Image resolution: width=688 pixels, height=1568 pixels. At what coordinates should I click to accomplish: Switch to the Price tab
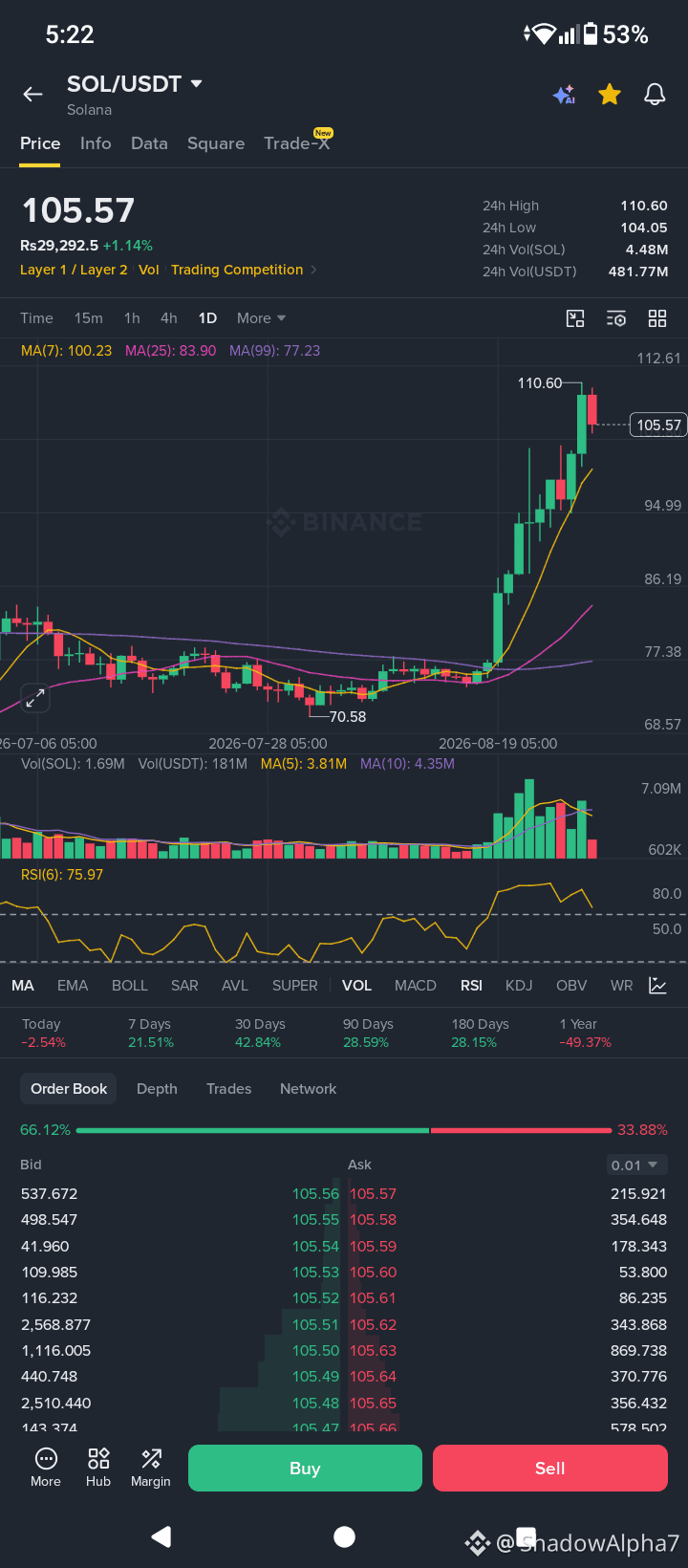(40, 143)
